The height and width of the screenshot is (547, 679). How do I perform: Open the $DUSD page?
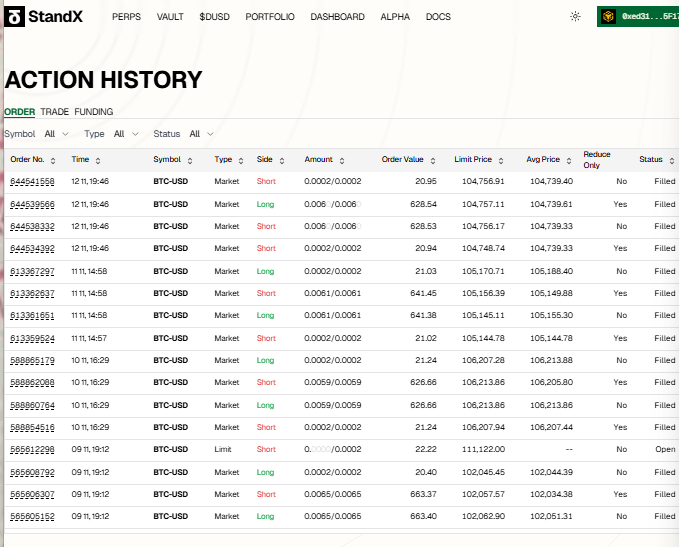[x=214, y=17]
